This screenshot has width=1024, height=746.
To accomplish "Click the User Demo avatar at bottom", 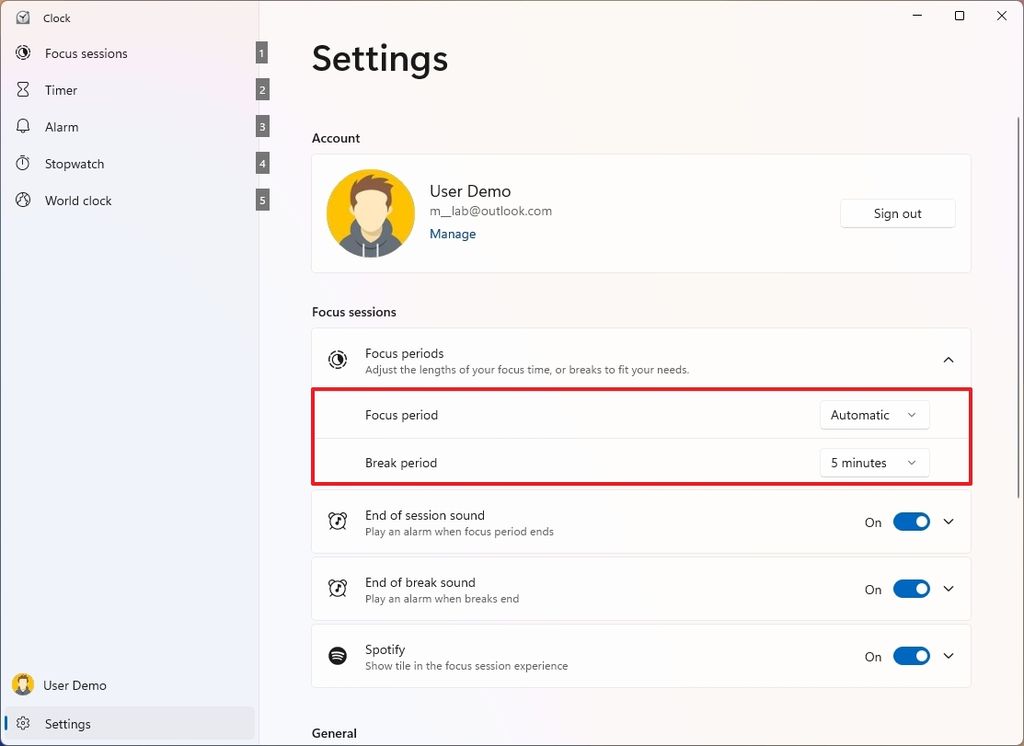I will (x=22, y=685).
